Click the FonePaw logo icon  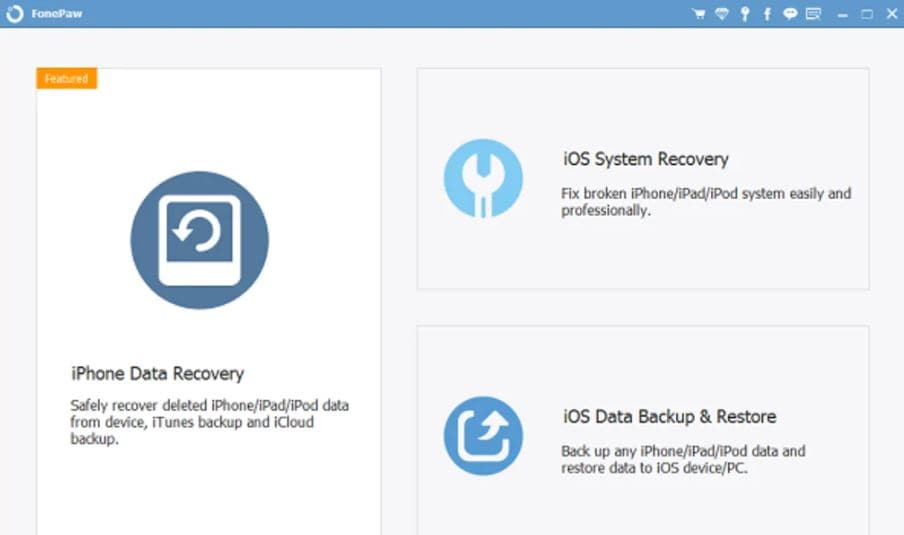(14, 13)
